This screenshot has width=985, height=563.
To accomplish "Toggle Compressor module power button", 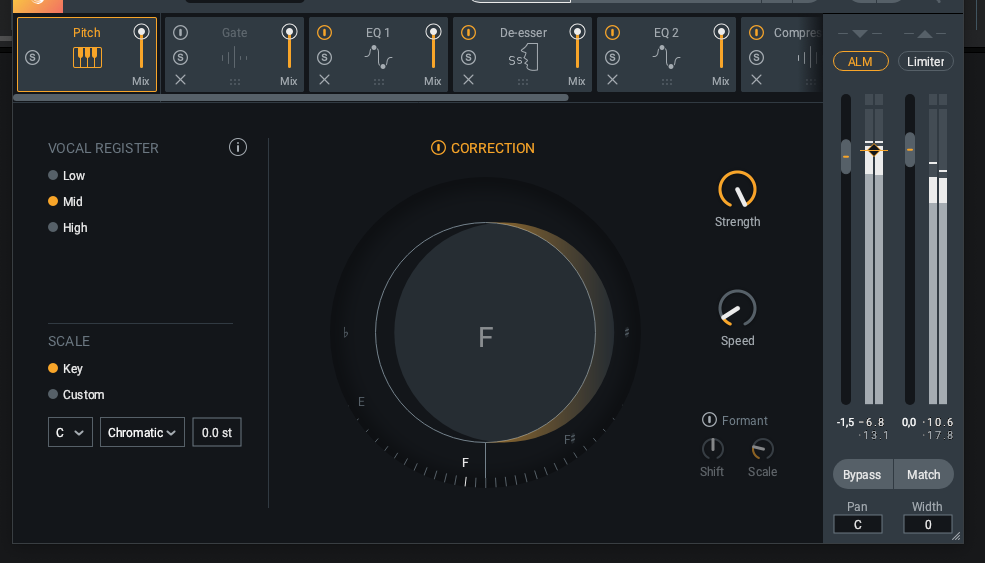I will (756, 33).
